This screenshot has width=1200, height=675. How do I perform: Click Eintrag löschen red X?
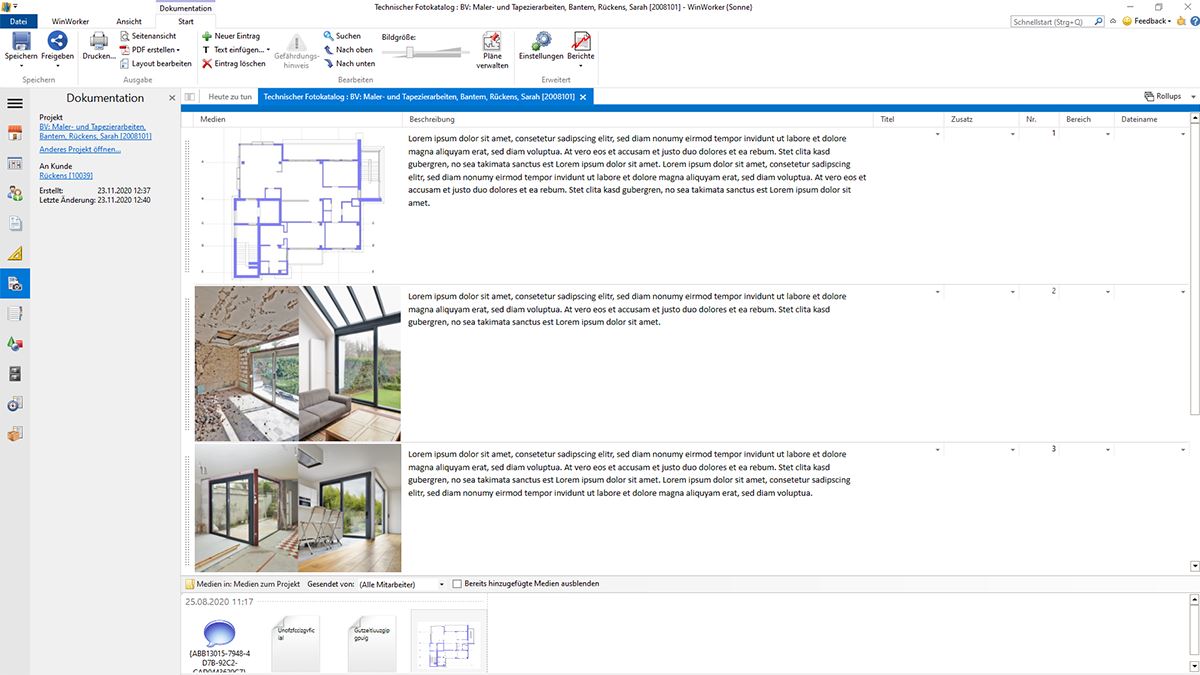(x=234, y=63)
